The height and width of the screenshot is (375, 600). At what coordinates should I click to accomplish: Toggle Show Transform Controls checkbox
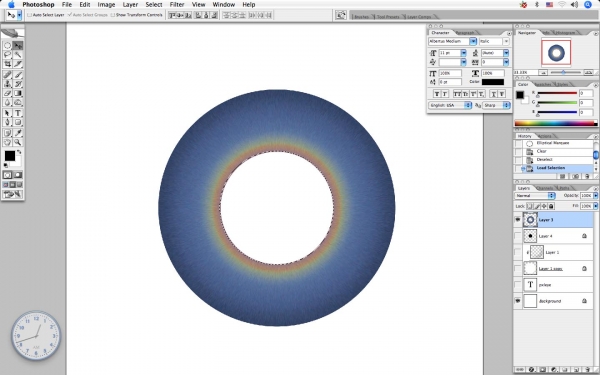click(x=112, y=15)
